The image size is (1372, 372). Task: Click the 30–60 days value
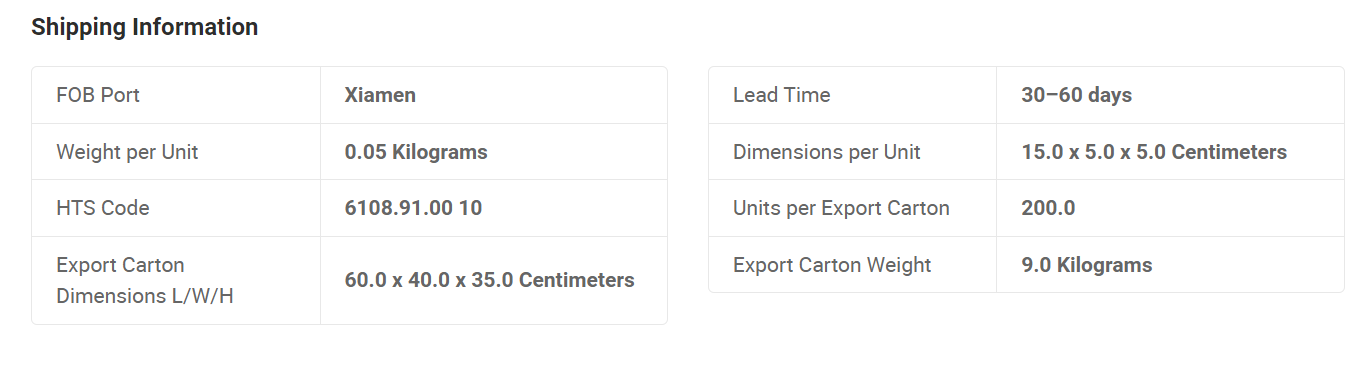point(1077,95)
